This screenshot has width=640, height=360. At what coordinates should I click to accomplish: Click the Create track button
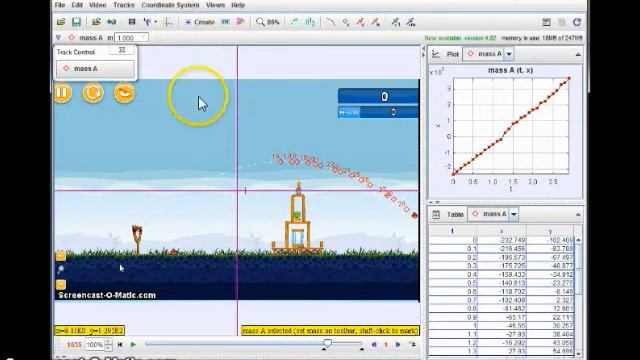[200, 22]
